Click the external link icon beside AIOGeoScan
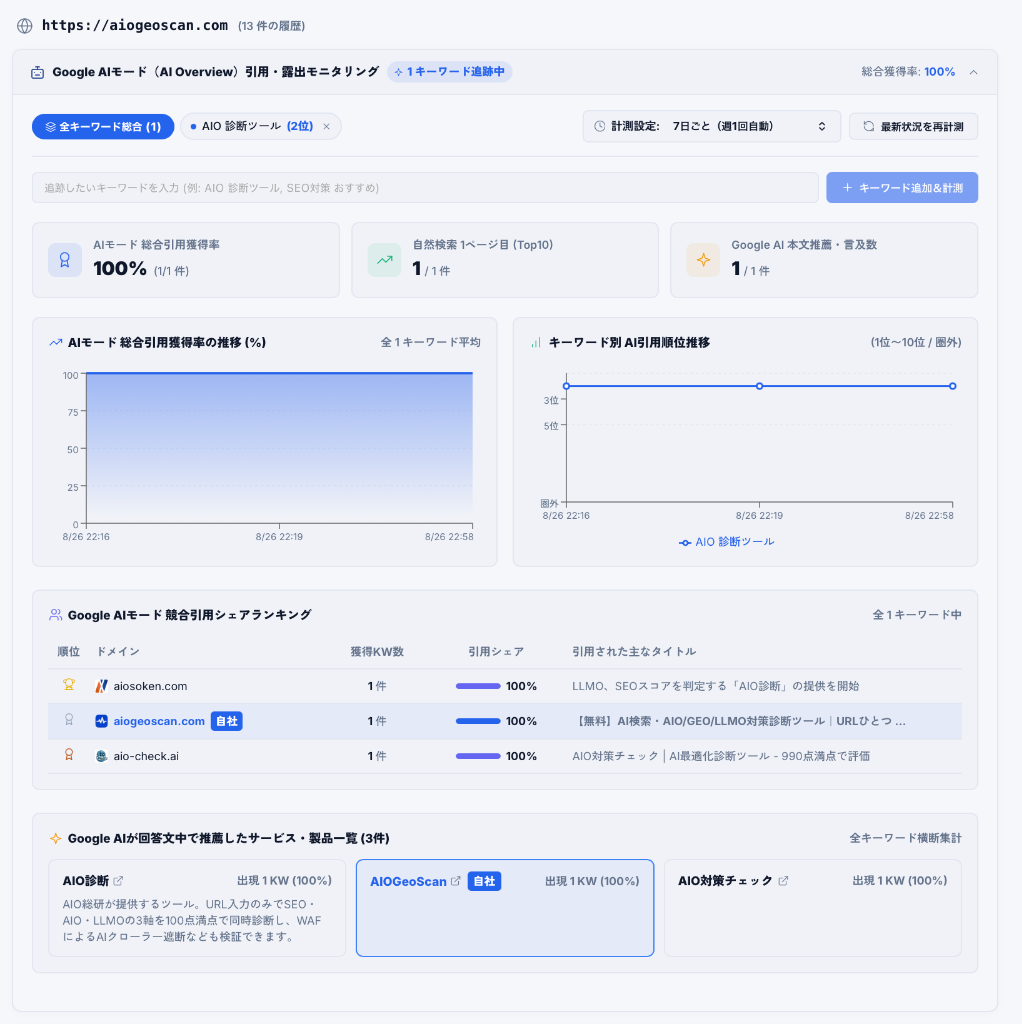This screenshot has width=1022, height=1024. click(x=456, y=881)
